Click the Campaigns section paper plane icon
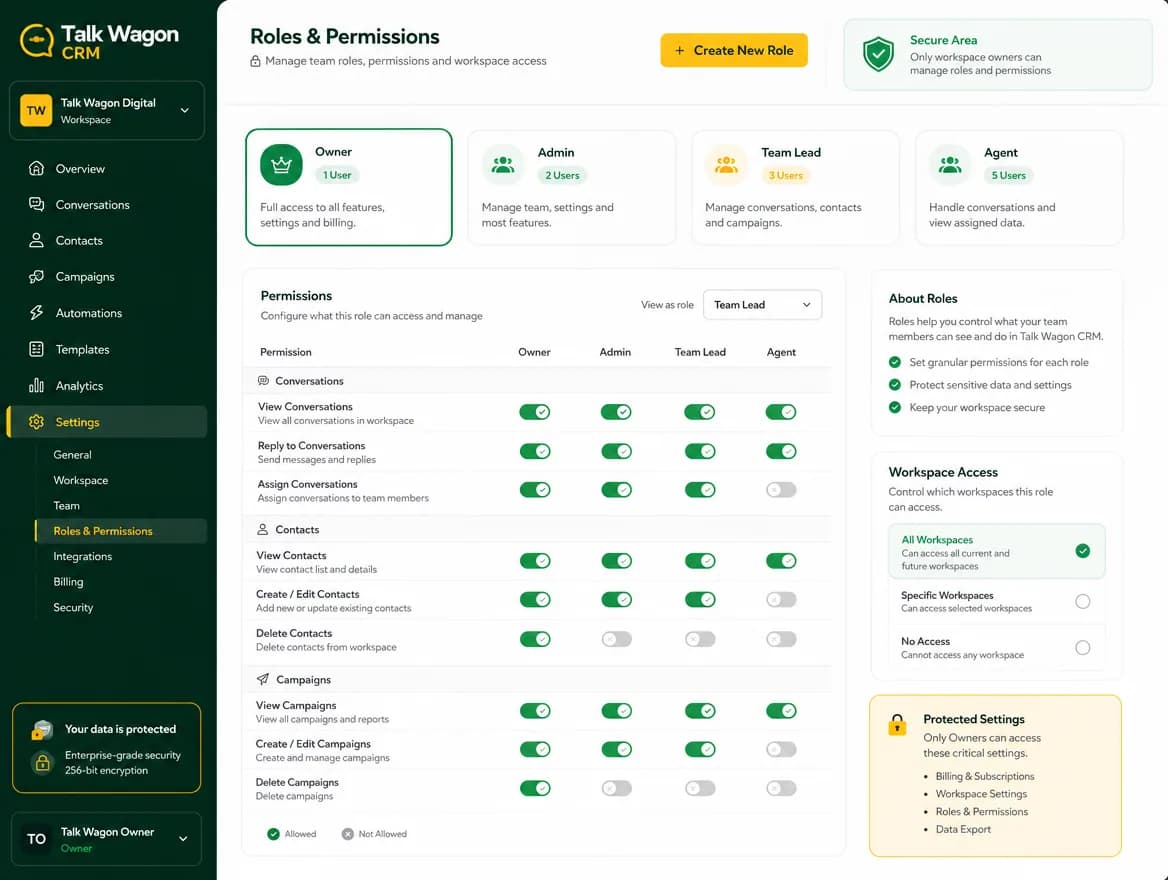The height and width of the screenshot is (880, 1168). 263,680
